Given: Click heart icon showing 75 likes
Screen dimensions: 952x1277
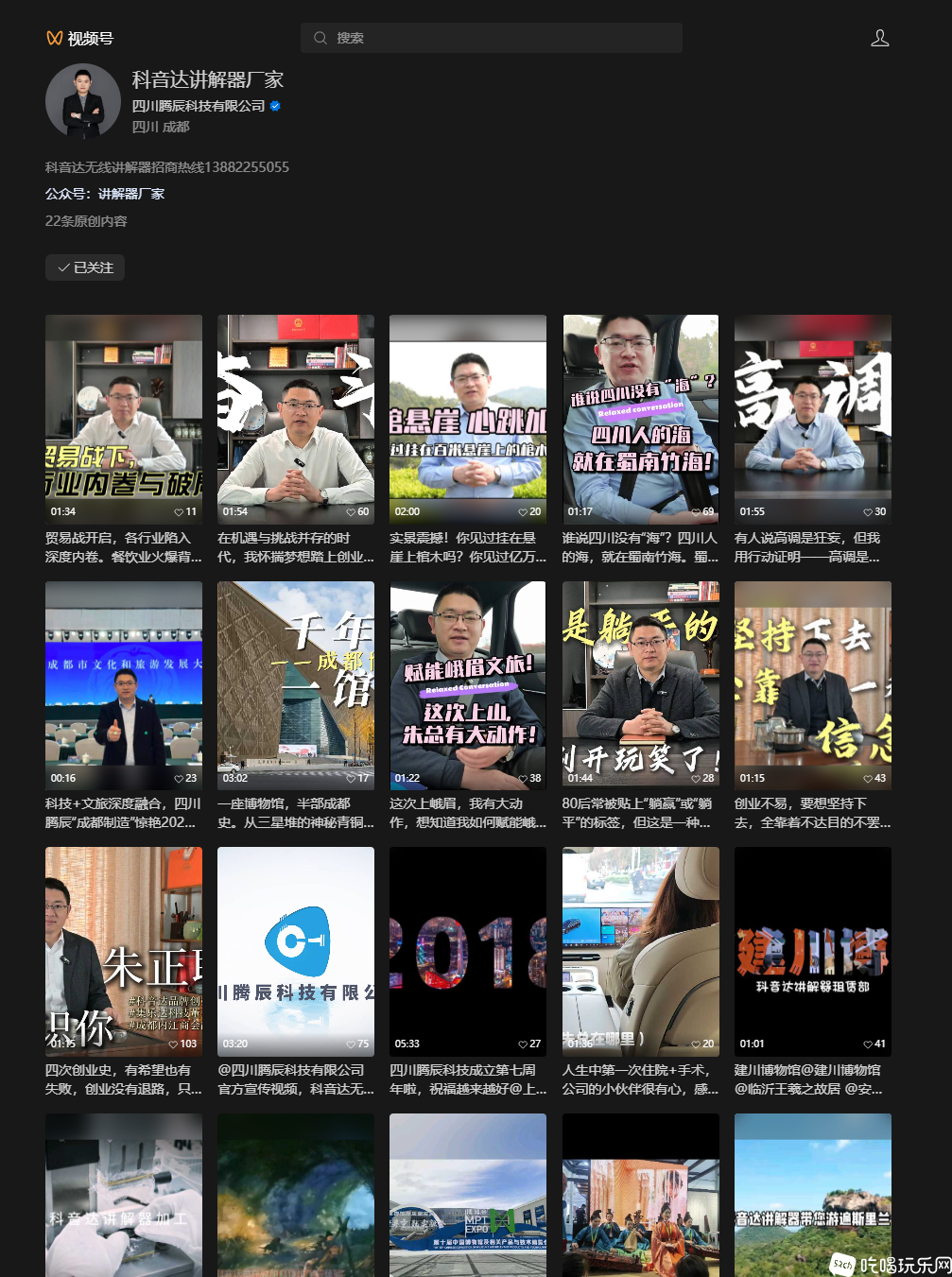Looking at the screenshot, I should coord(351,1044).
